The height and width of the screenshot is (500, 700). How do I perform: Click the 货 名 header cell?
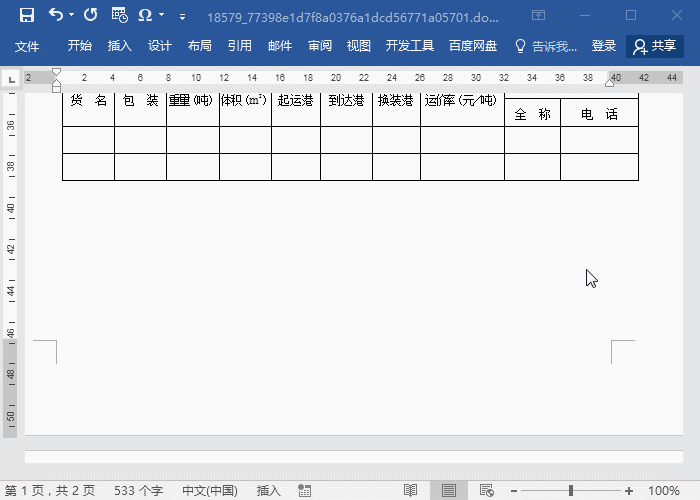(x=88, y=109)
